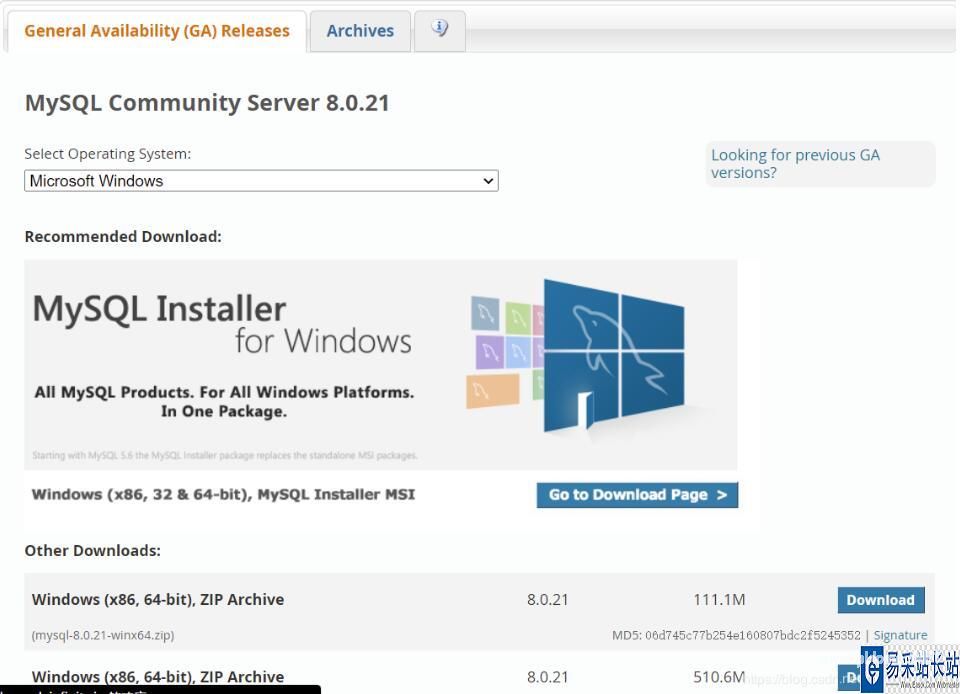Click the 111.1M file size value
Image resolution: width=960 pixels, height=694 pixels.
pyautogui.click(x=719, y=600)
